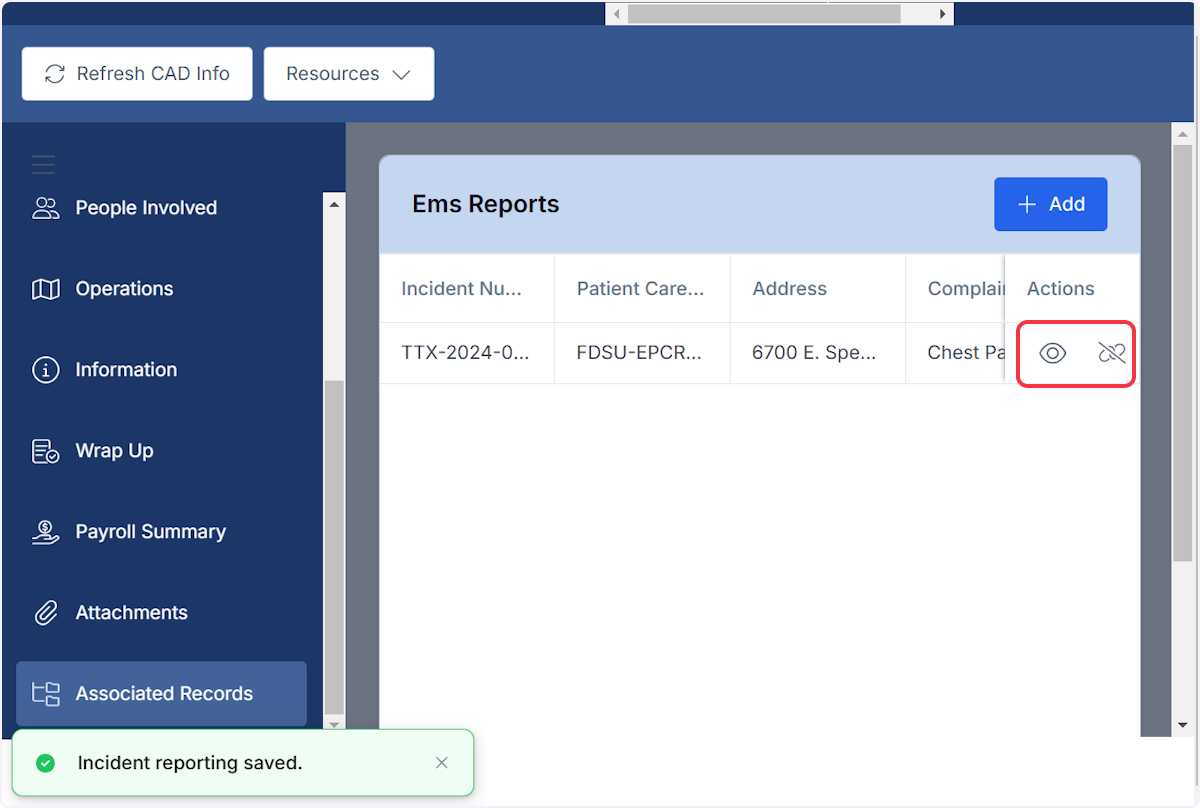Open the Information section
Image resolution: width=1200 pixels, height=808 pixels.
click(x=161, y=370)
